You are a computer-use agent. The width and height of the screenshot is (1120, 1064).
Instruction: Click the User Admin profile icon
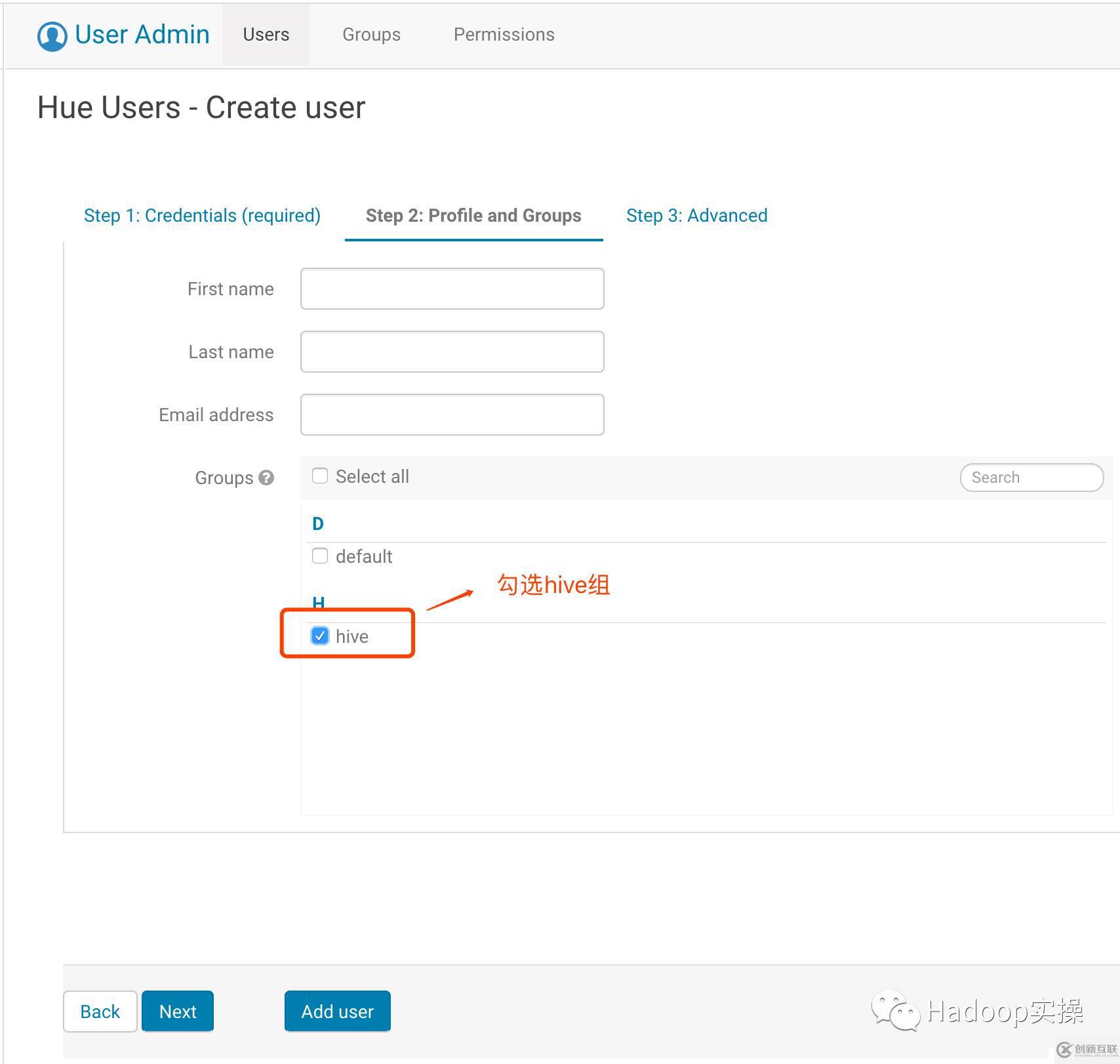point(52,35)
